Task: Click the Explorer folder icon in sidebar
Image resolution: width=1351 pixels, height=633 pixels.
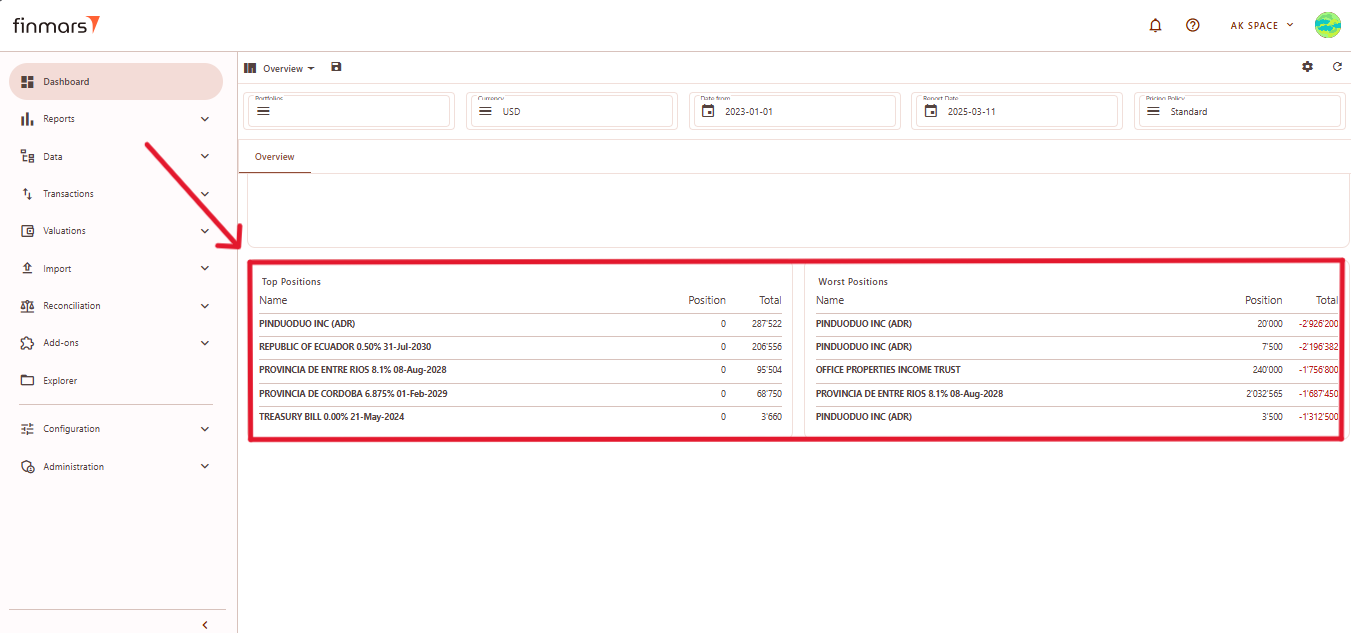Action: pos(28,381)
